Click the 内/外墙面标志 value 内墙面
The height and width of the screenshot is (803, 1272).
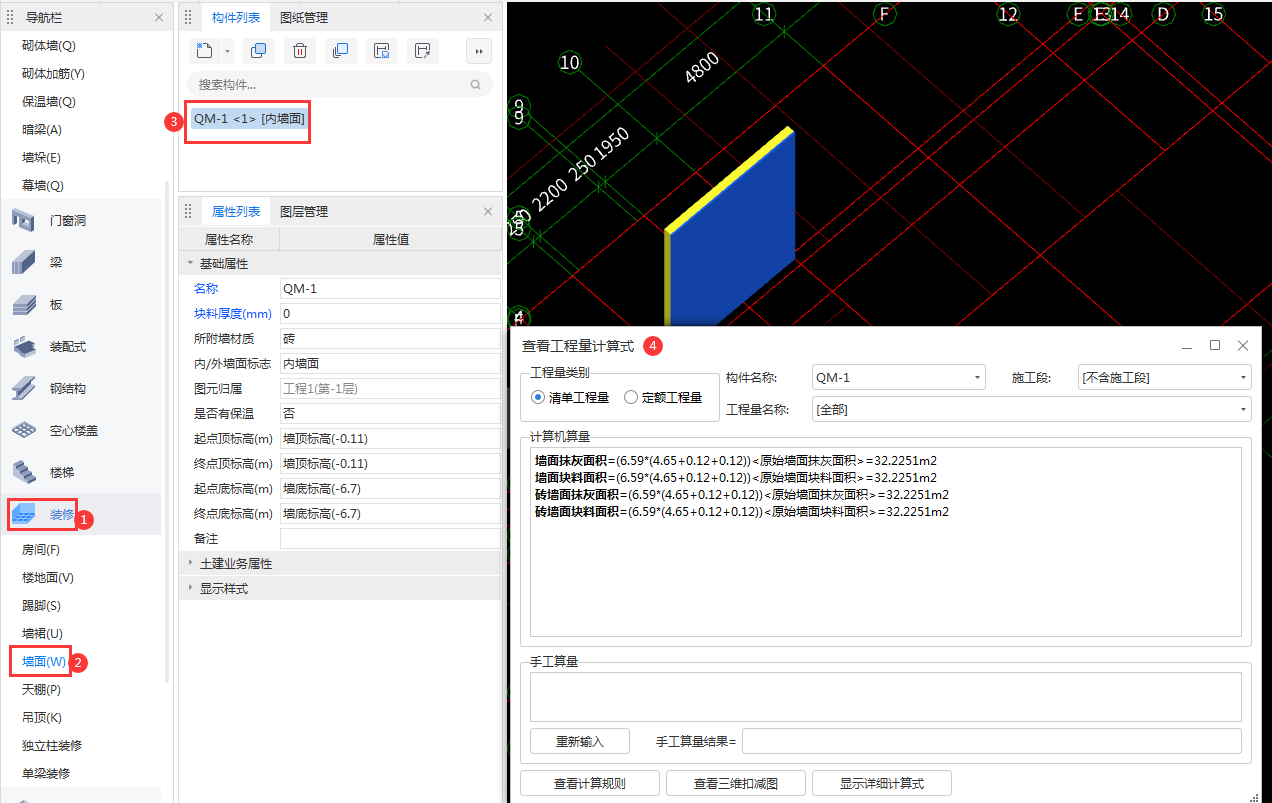[390, 363]
